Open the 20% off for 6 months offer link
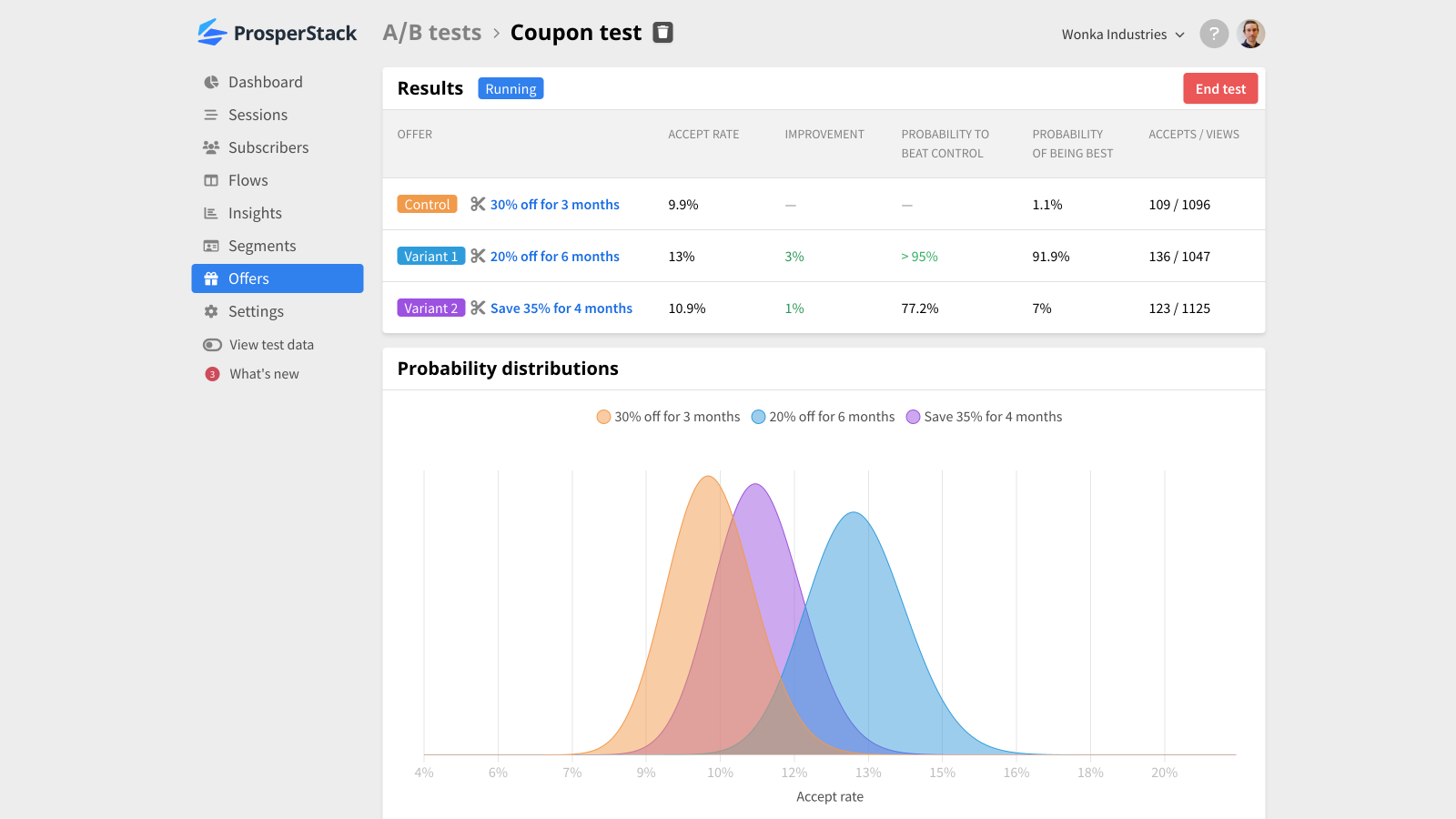The width and height of the screenshot is (1456, 819). click(x=554, y=257)
